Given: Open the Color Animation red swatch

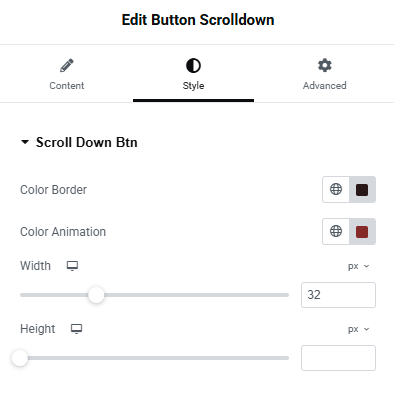Looking at the screenshot, I should (x=362, y=231).
